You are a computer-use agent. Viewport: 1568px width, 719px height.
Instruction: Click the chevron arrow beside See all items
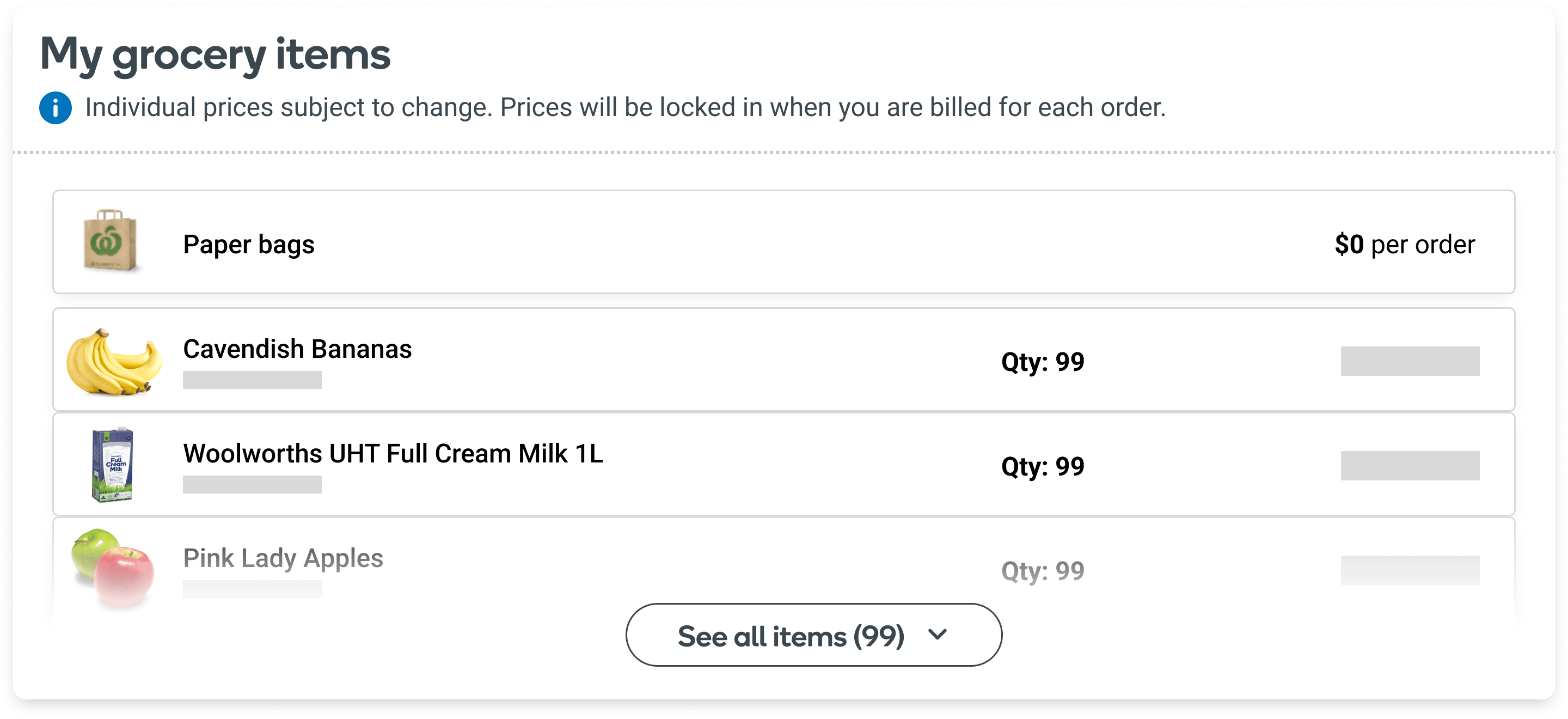pyautogui.click(x=938, y=635)
